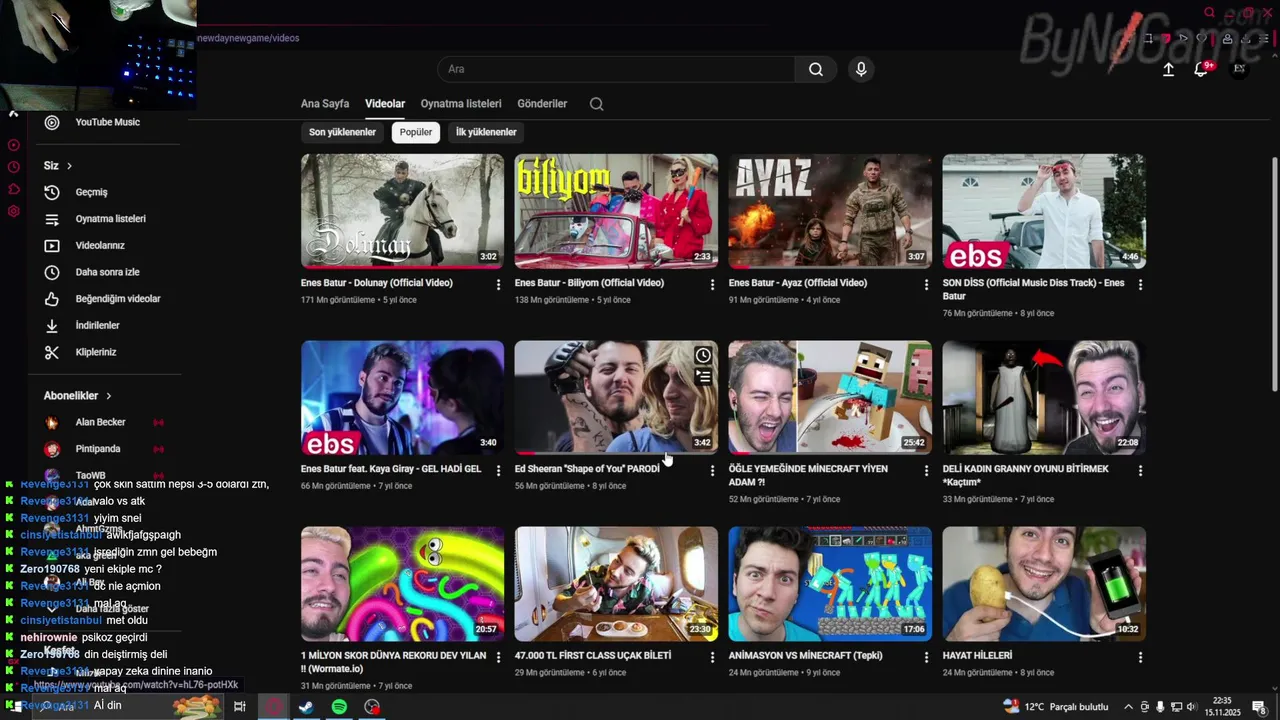The image size is (1280, 720).
Task: Open options menu for Ed Sheeran parody video
Action: (x=712, y=471)
